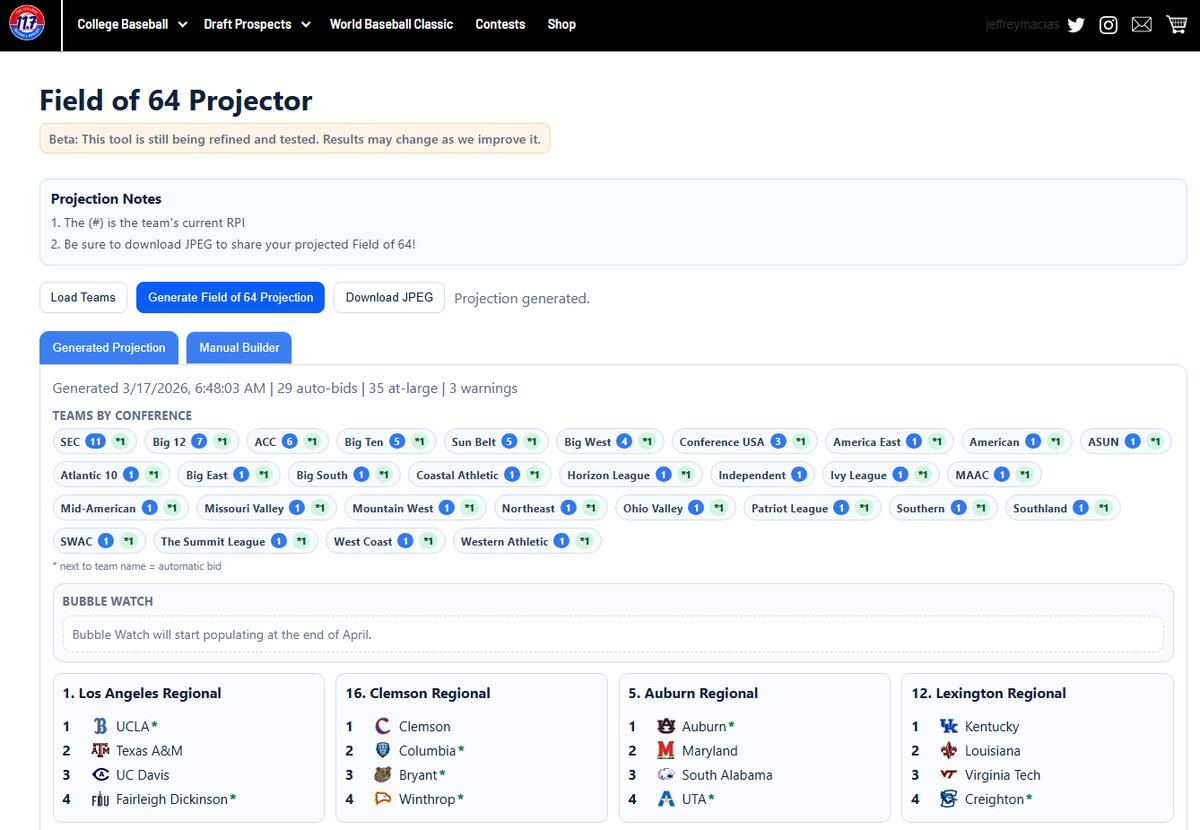Click the UC Davis team logo
Screen dimensions: 1200x830
(x=100, y=775)
